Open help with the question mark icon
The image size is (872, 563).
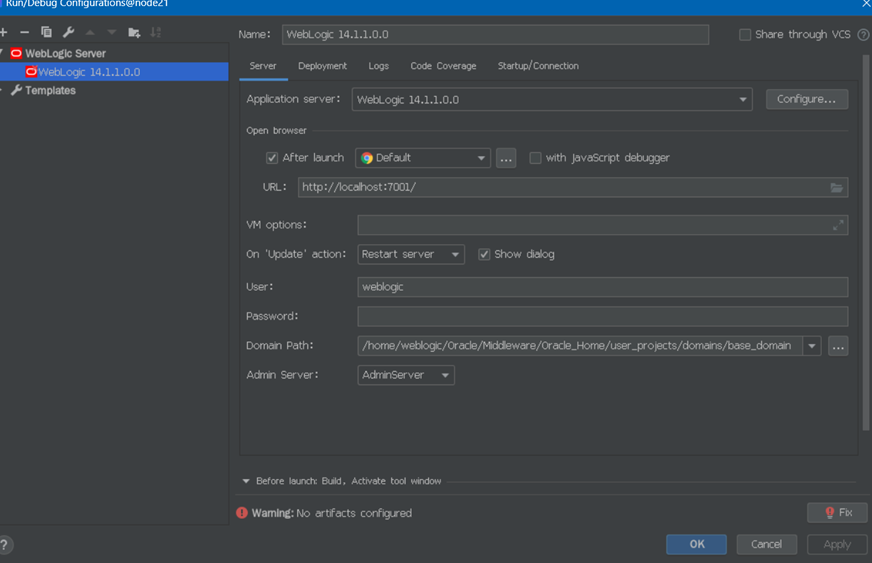(x=5, y=545)
